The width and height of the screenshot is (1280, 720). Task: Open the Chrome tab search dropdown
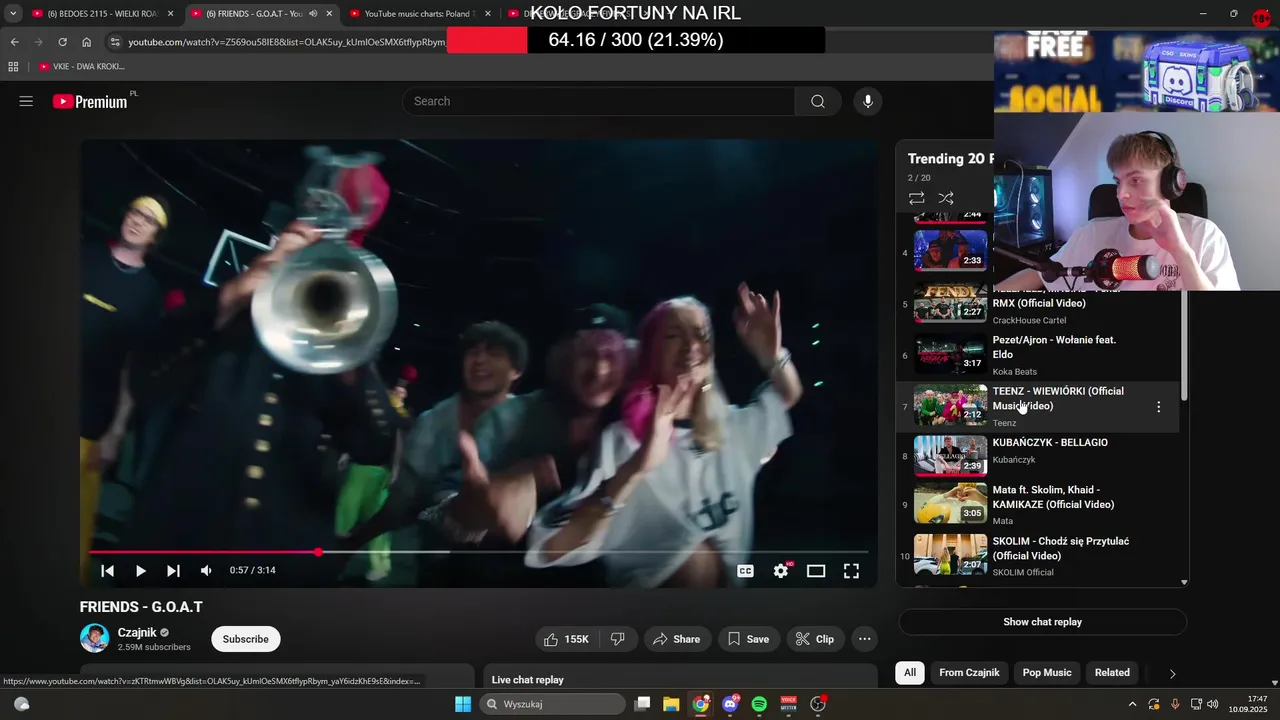[13, 14]
